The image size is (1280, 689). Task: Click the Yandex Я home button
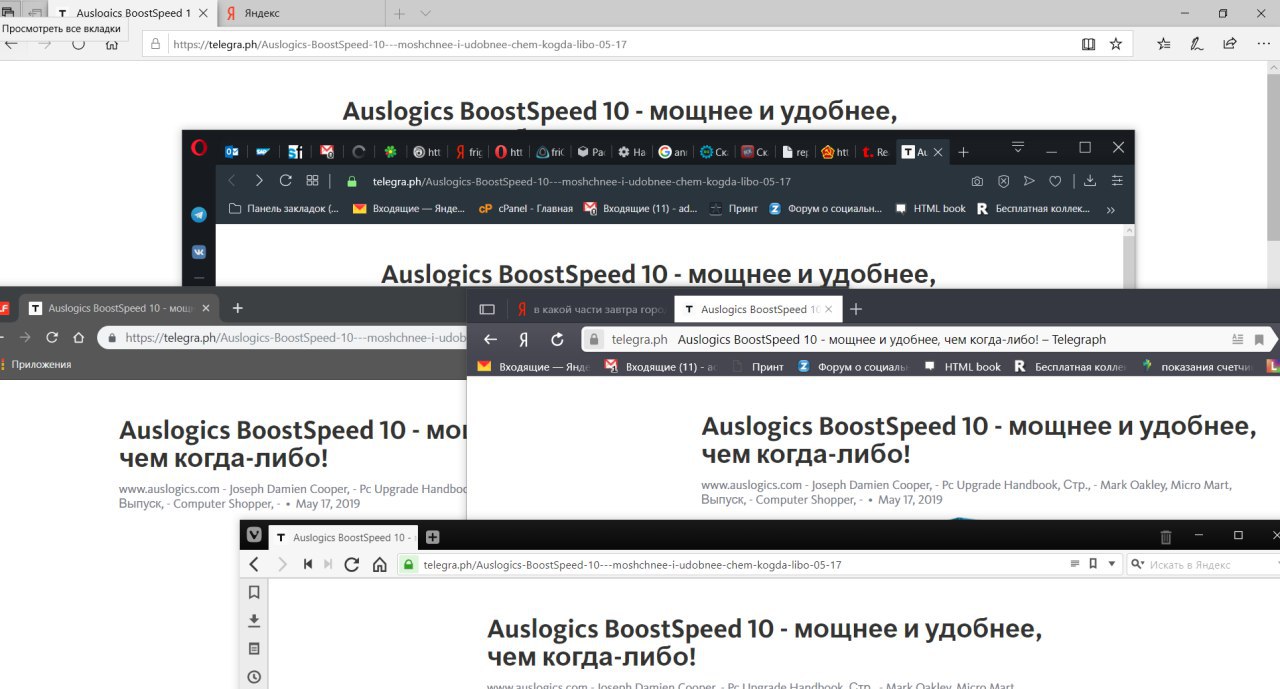pos(523,339)
